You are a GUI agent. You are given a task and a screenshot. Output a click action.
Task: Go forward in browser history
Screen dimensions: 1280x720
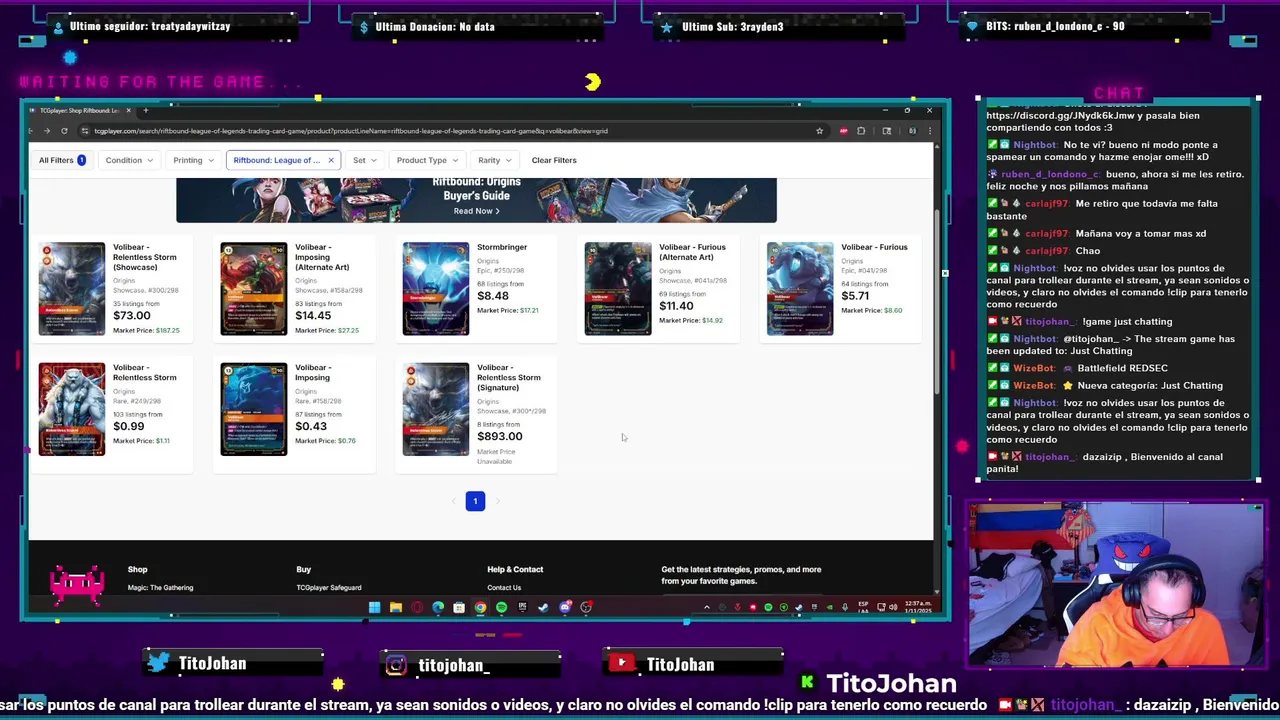(46, 131)
